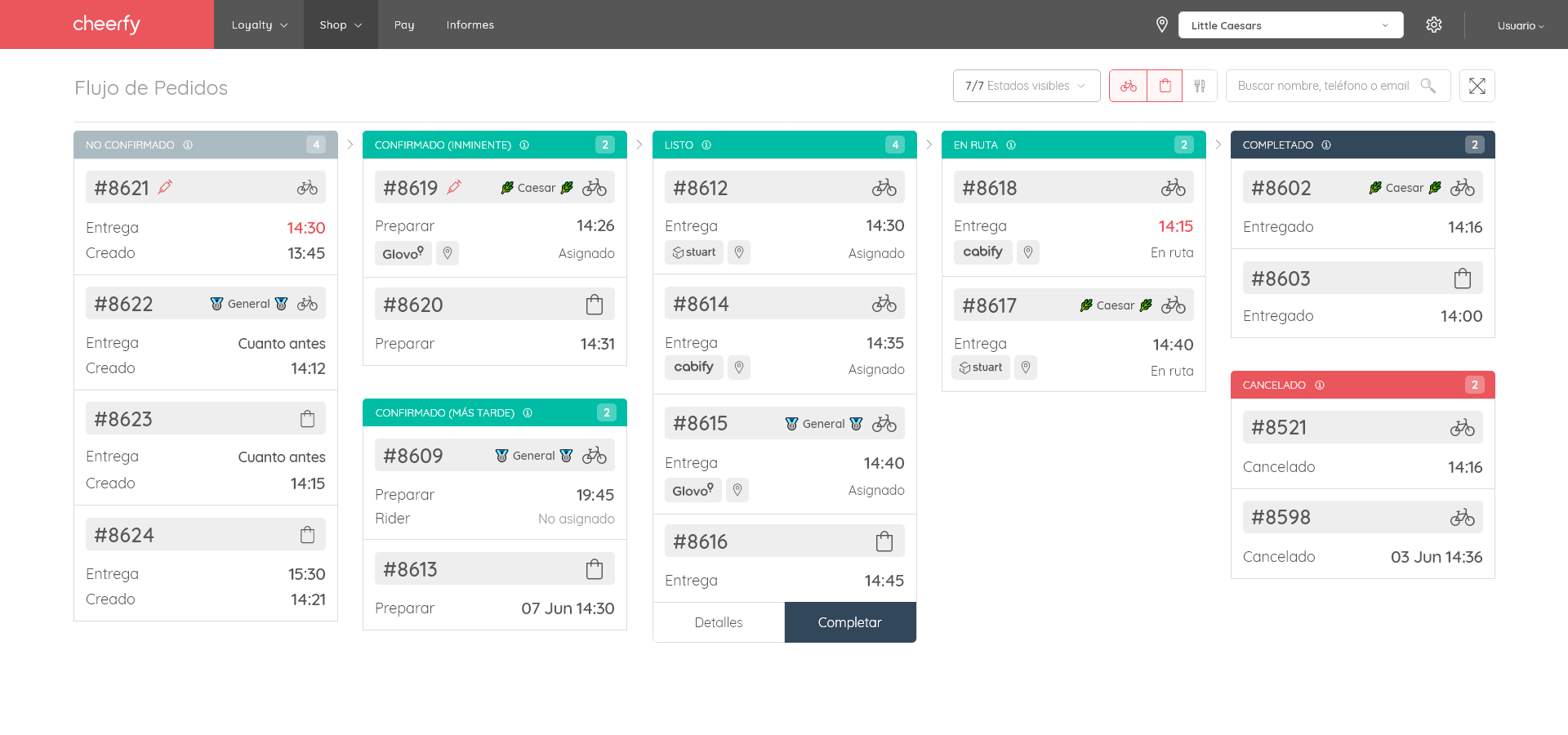Click the bag icon on order #8620

click(595, 305)
